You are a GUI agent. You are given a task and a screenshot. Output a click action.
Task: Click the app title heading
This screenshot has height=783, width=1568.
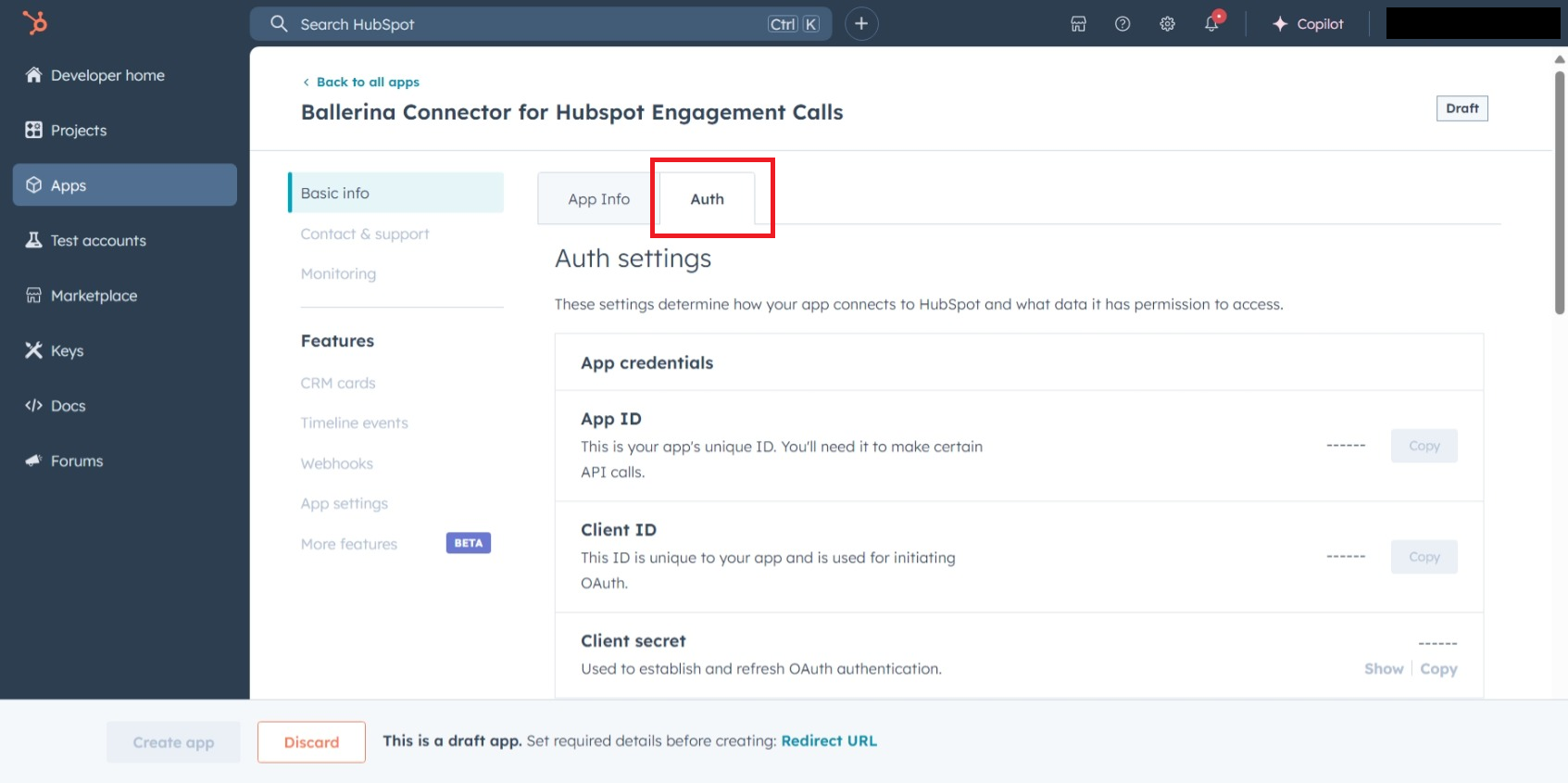572,112
